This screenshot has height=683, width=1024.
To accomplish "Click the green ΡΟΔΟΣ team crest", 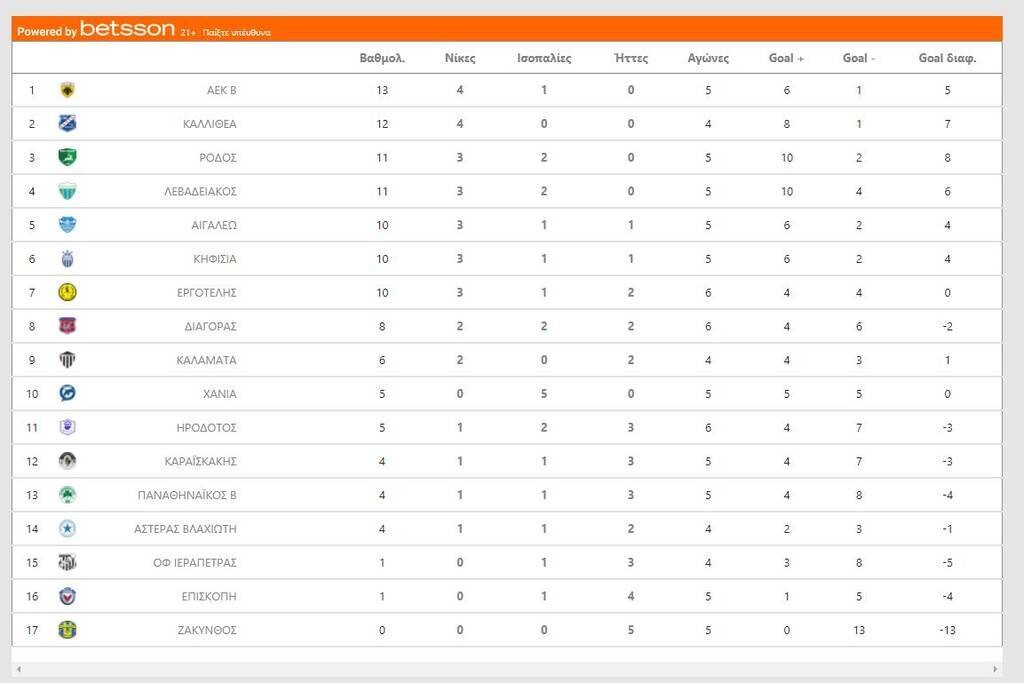I will [x=67, y=157].
